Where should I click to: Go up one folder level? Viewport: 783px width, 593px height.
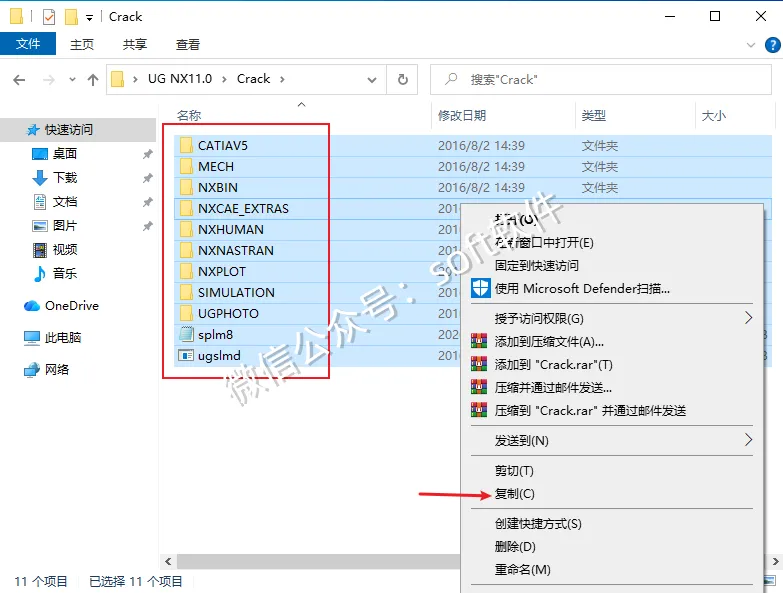coord(93,80)
